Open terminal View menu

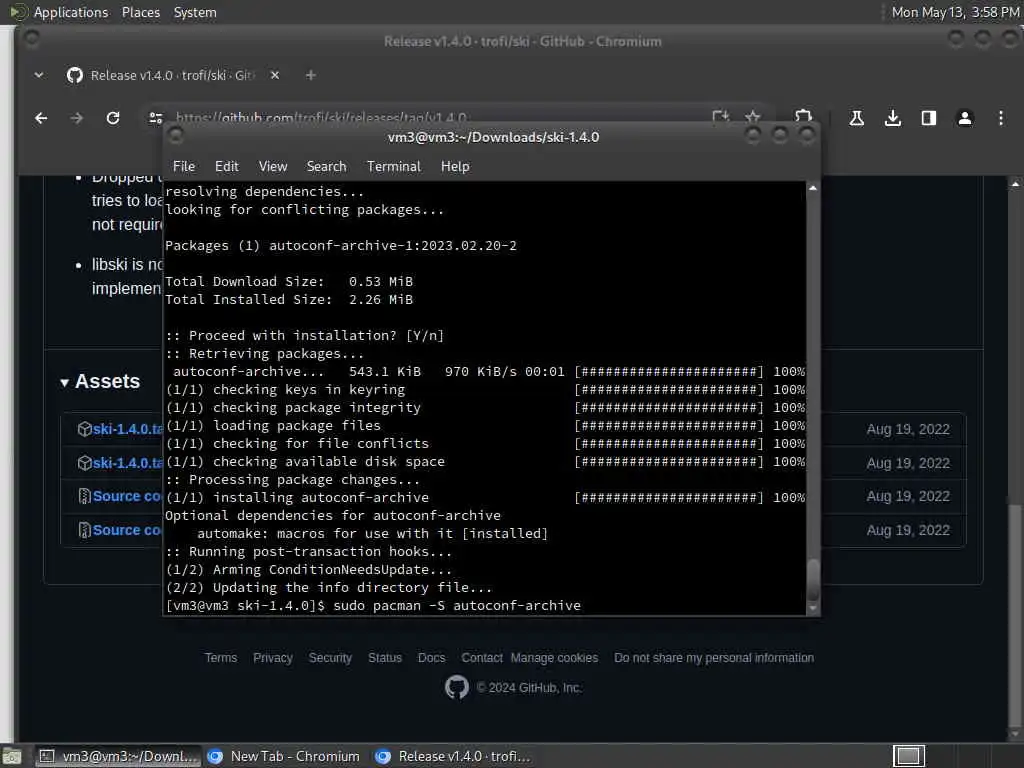coord(272,167)
